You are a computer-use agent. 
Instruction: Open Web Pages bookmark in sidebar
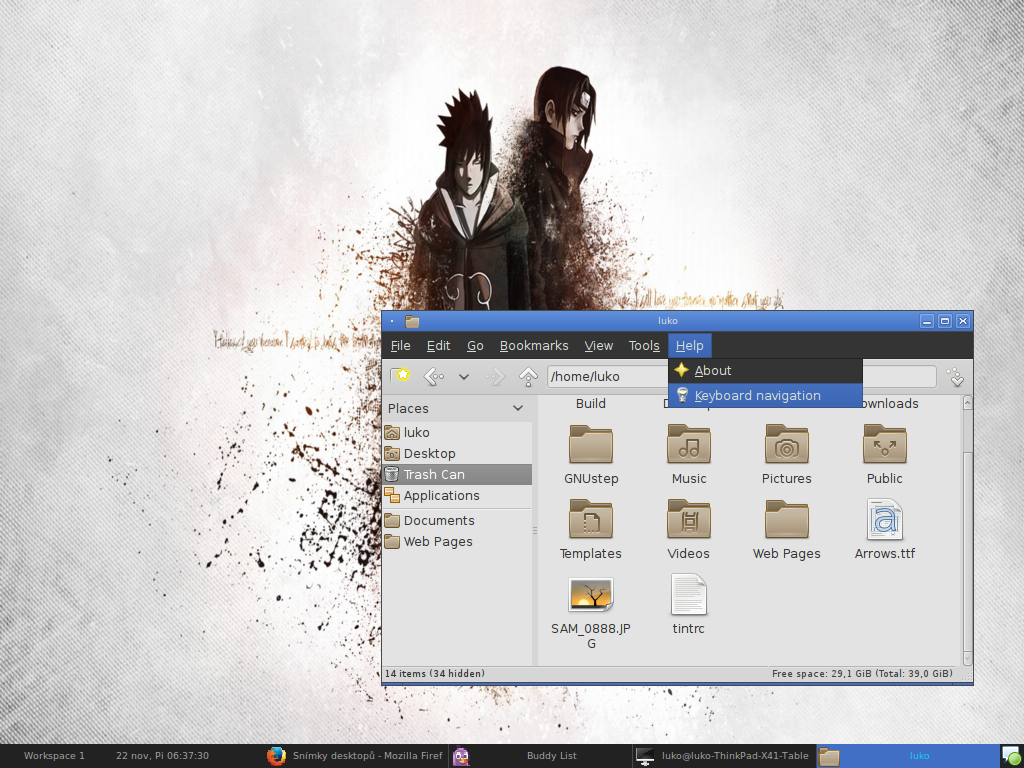click(x=457, y=541)
